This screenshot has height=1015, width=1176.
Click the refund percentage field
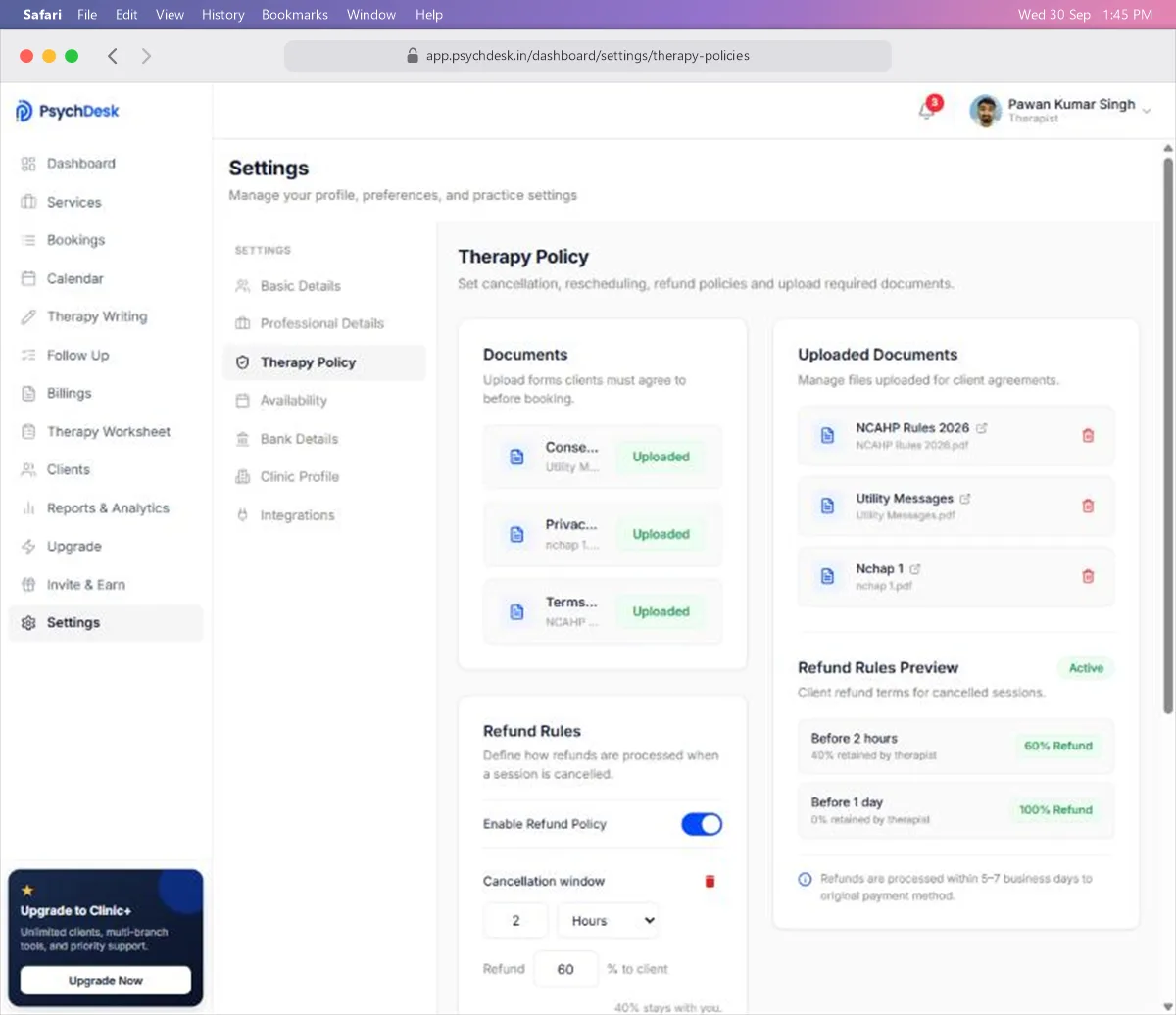[x=565, y=969]
